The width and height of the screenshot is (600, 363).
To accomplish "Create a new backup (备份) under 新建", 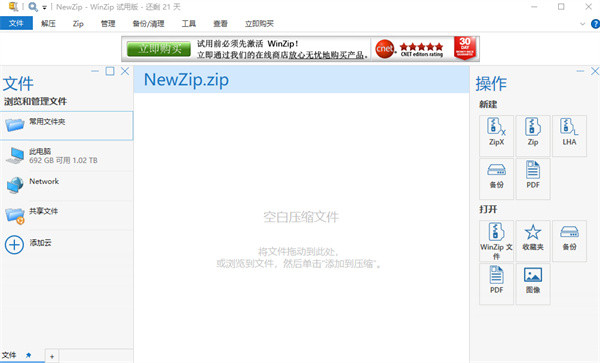I will [496, 179].
